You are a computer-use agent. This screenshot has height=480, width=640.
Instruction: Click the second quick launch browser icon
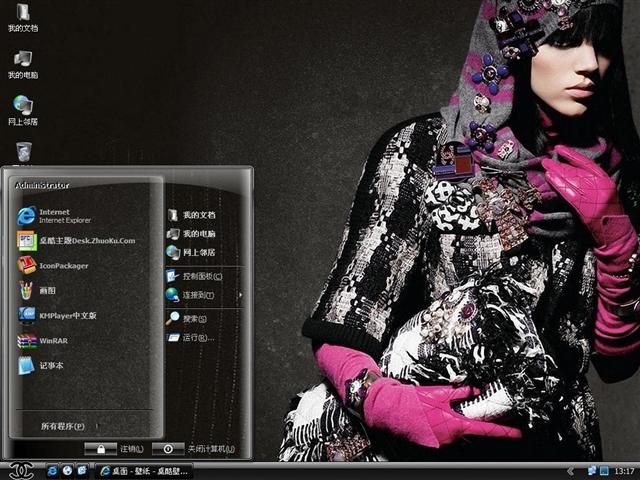click(x=67, y=471)
